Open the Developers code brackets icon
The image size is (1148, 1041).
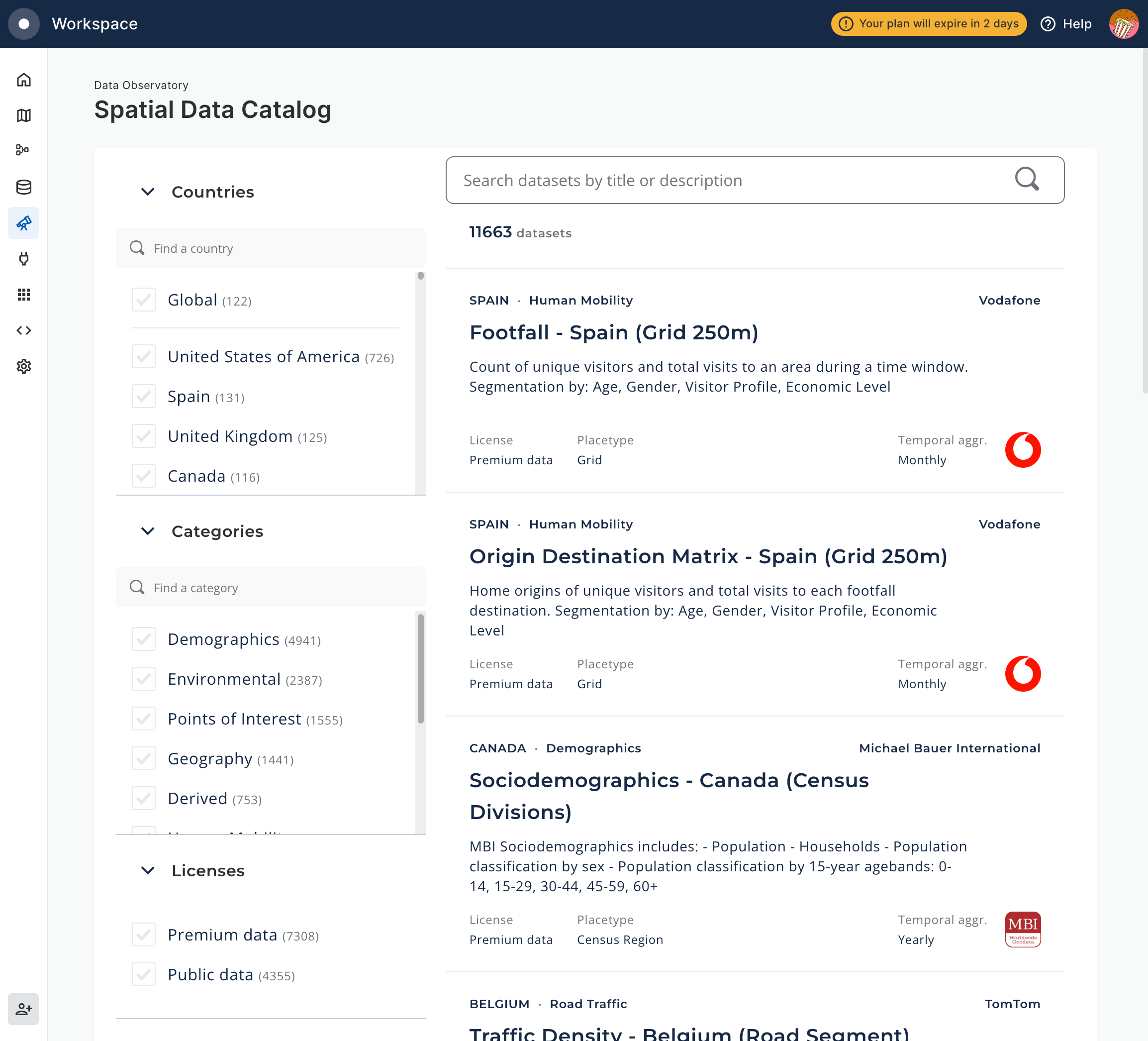click(23, 330)
